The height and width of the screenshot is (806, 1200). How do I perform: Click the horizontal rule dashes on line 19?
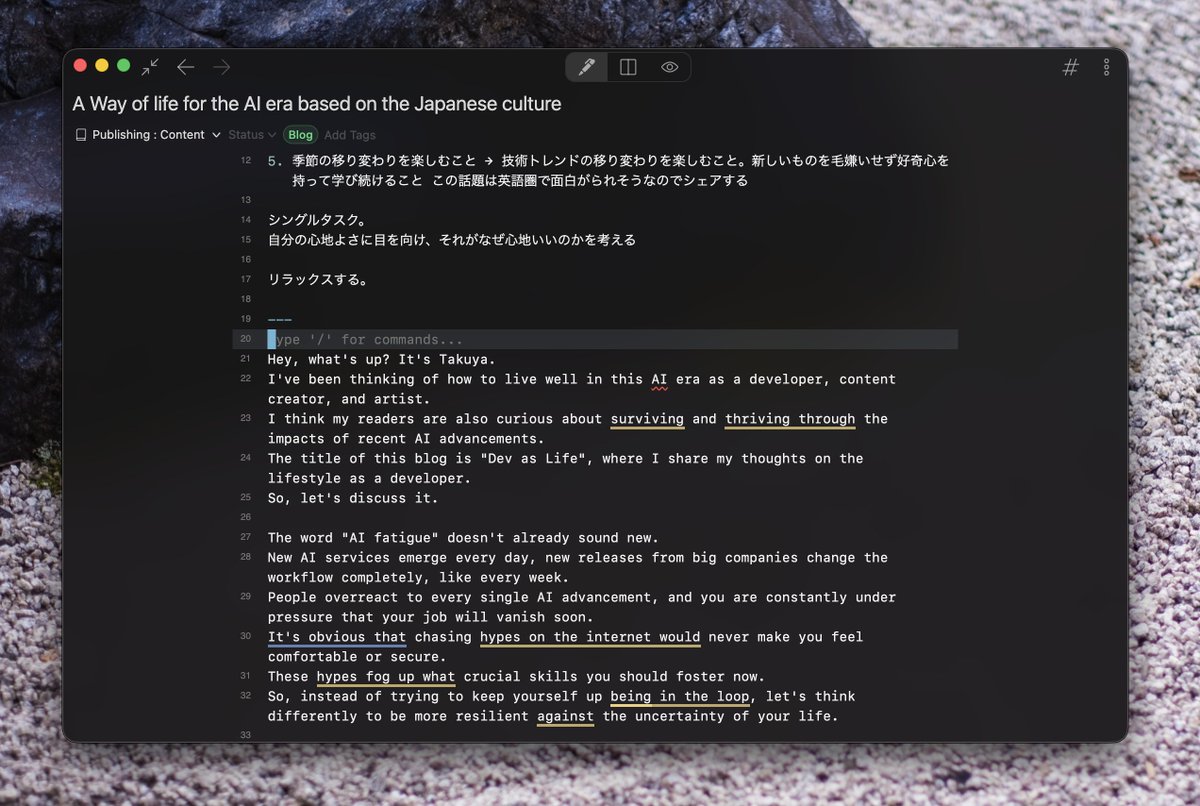280,320
